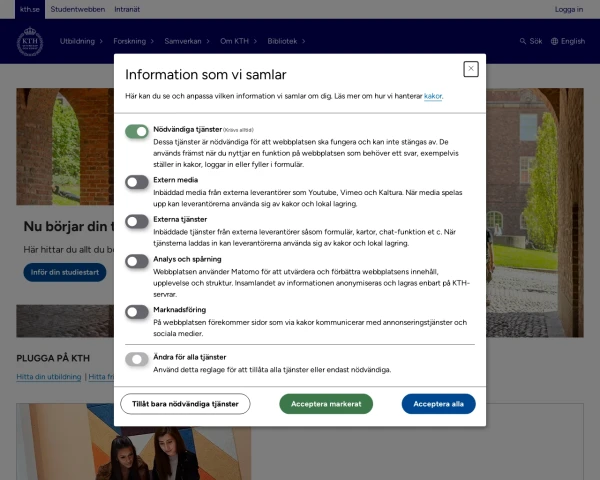The width and height of the screenshot is (600, 480).
Task: Click the Marknadsföring heading text
Action: [179, 310]
